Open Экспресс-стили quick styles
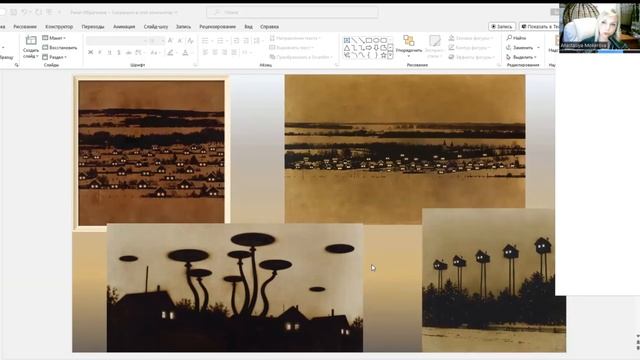 click(434, 46)
